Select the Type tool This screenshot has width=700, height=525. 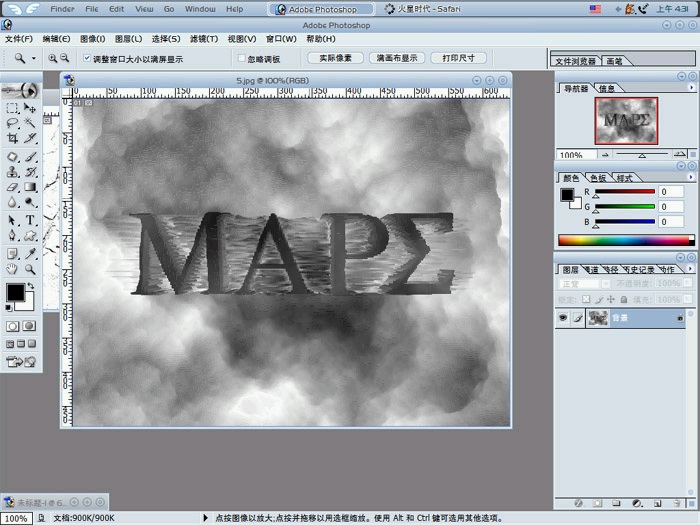30,219
